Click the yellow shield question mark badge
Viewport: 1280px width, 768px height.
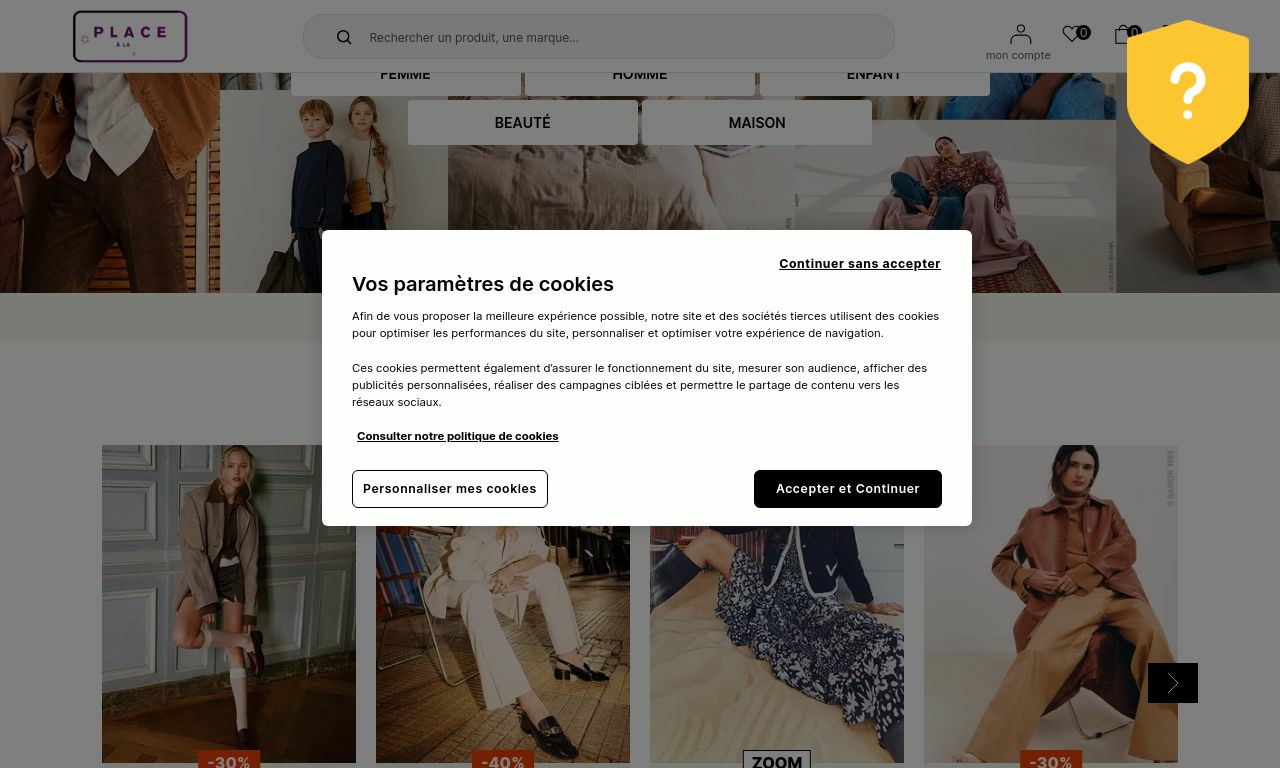tap(1188, 92)
